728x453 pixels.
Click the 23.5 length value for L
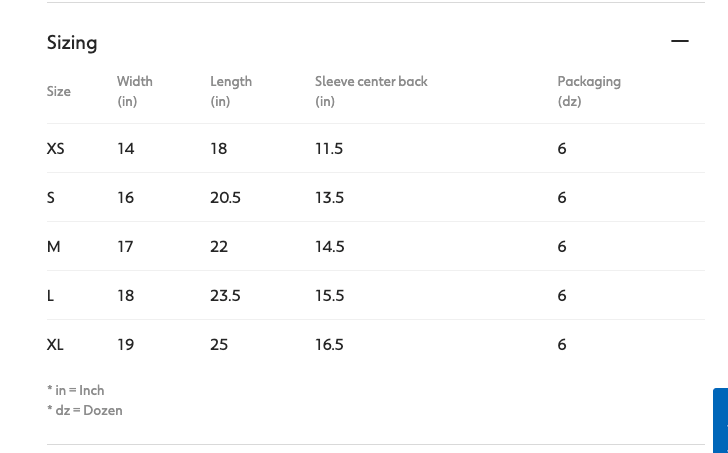(x=225, y=295)
